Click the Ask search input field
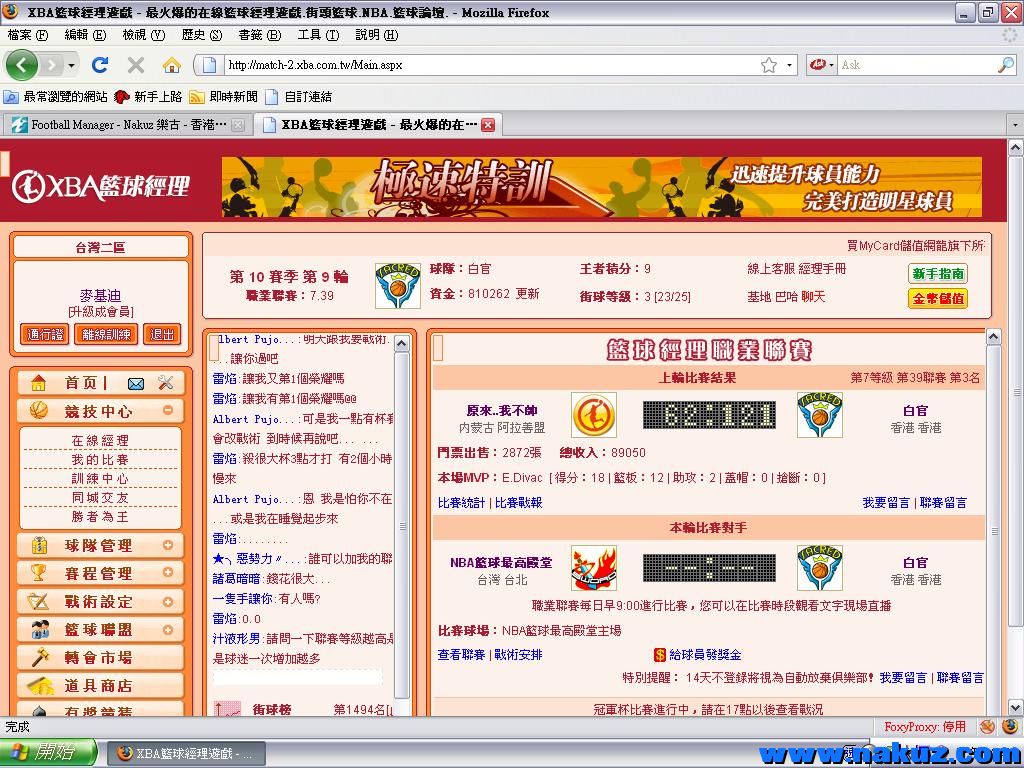Screen dimensions: 1024x768 917,65
